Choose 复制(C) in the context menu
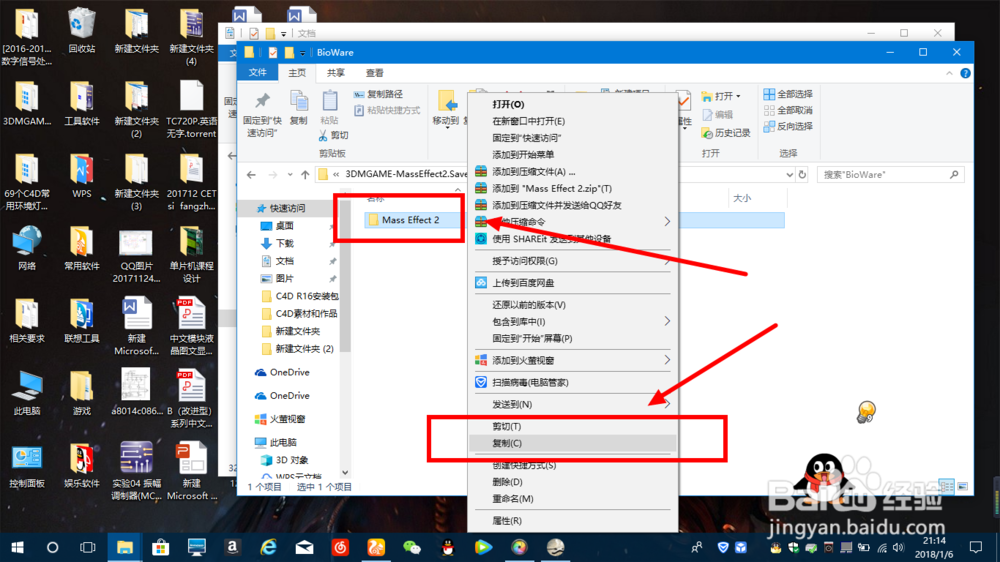The image size is (1000, 562). click(x=572, y=443)
